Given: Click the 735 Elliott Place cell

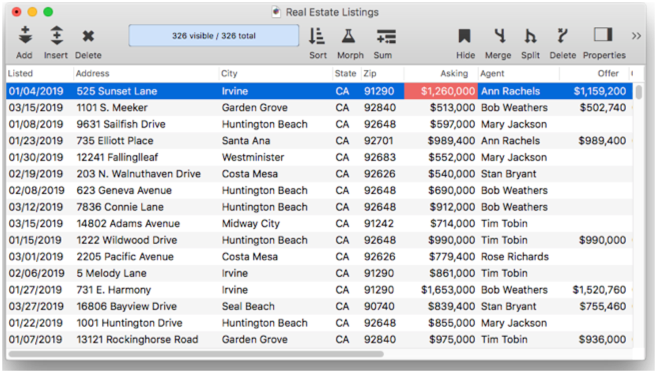Looking at the screenshot, I should pyautogui.click(x=115, y=141).
